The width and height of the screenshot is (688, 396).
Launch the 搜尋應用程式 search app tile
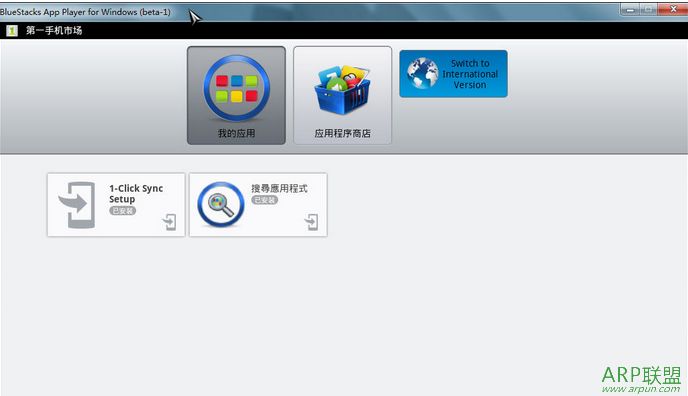tap(258, 205)
